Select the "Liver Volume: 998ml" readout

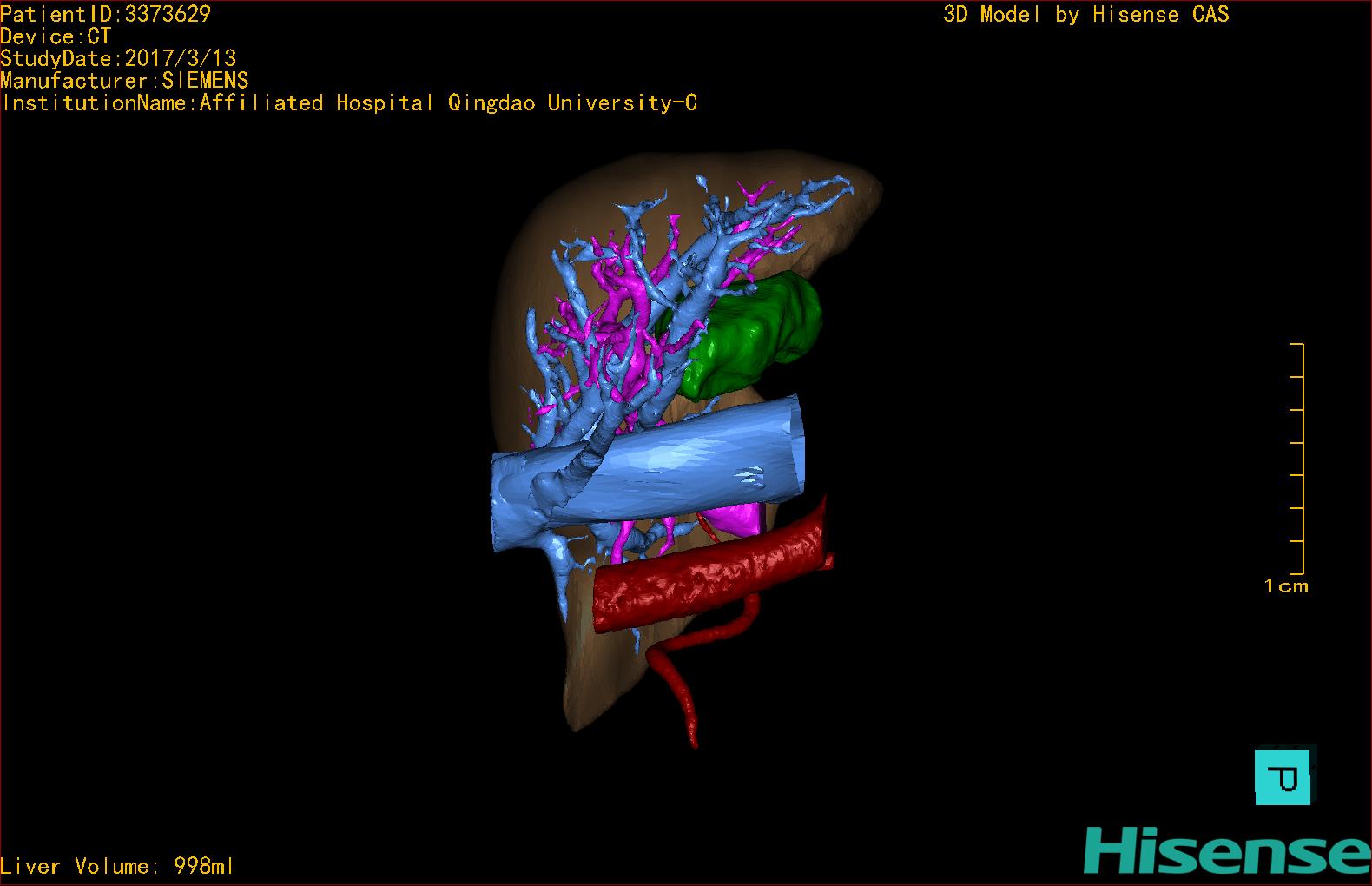[x=117, y=866]
